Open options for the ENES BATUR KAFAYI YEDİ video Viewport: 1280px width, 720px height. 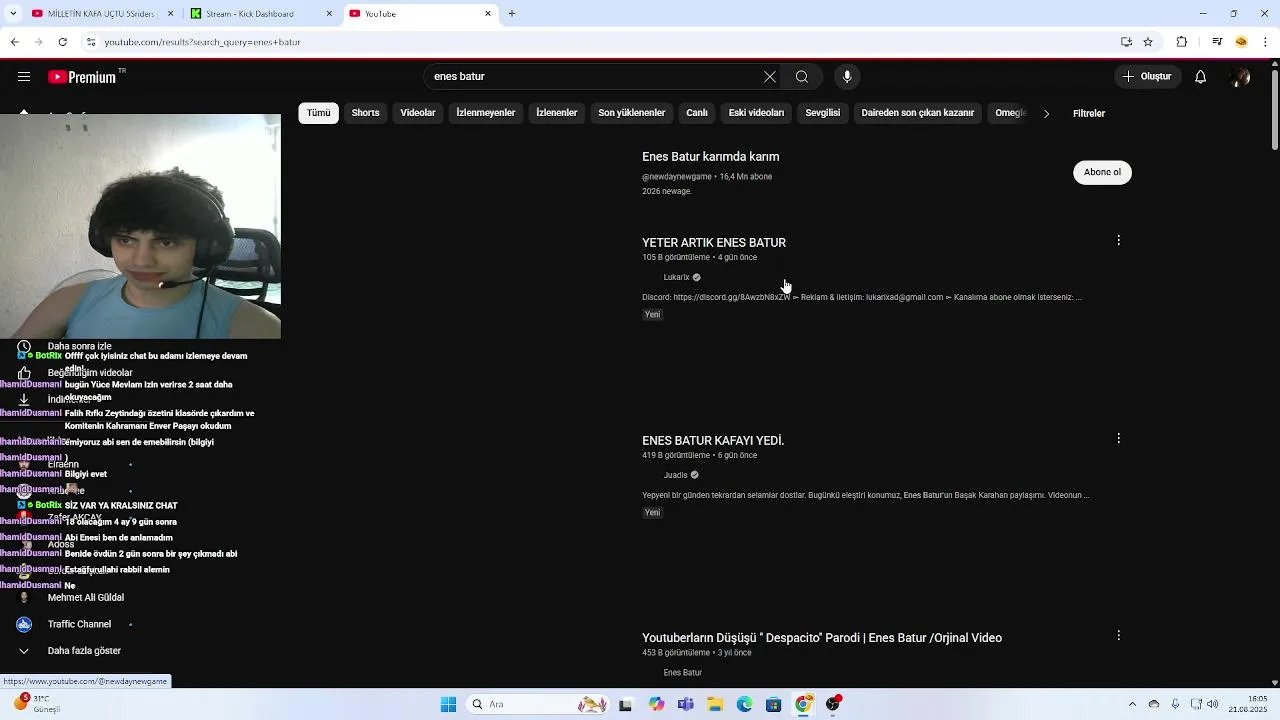[x=1118, y=438]
